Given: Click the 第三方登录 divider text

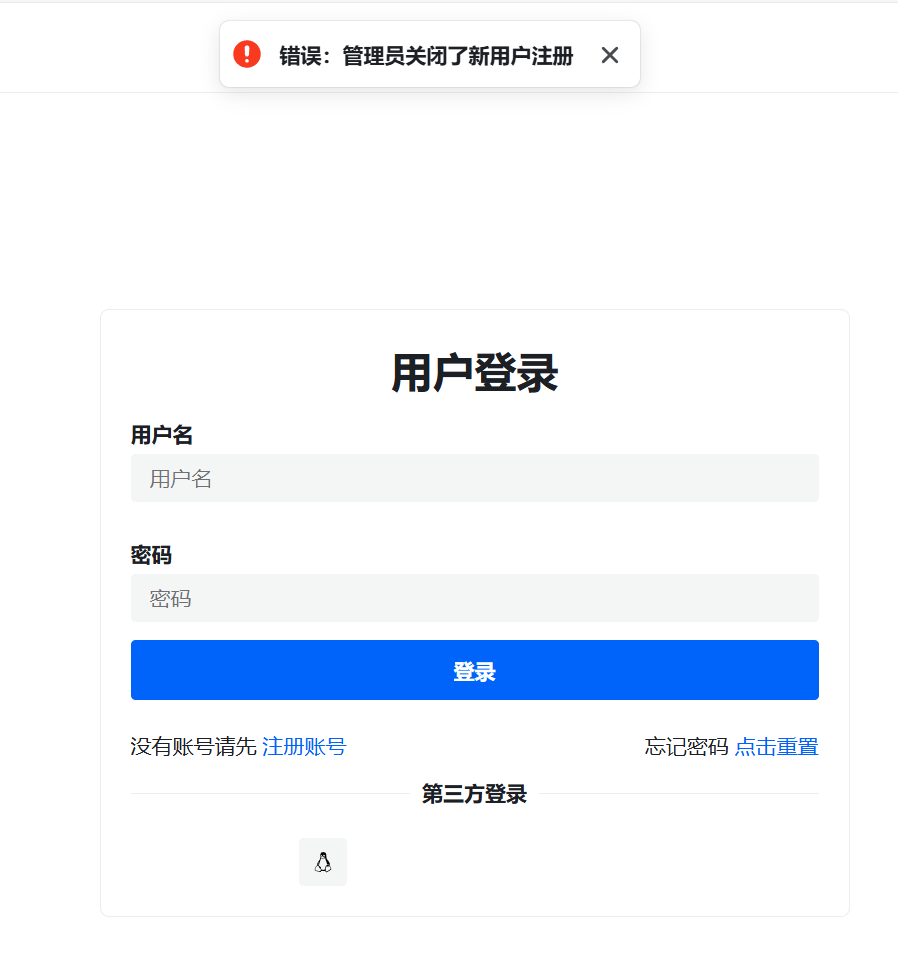Looking at the screenshot, I should coord(474,794).
